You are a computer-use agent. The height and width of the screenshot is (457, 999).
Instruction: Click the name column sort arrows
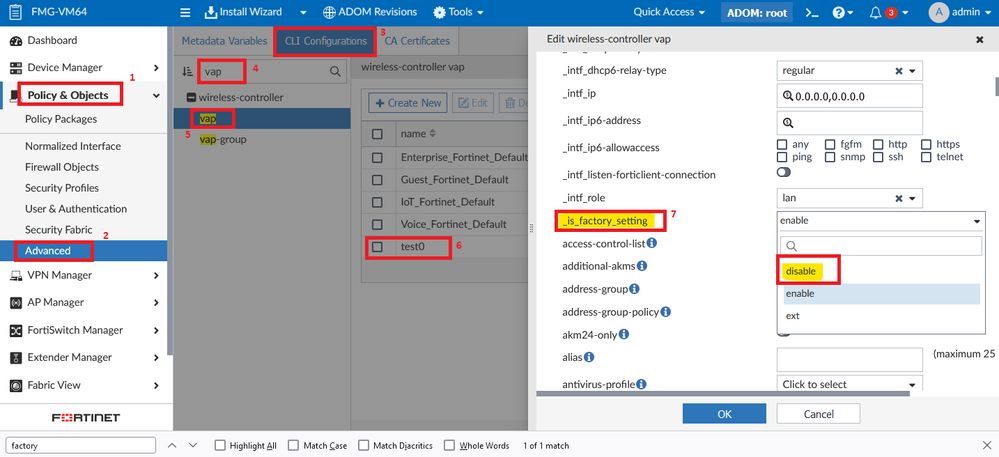point(433,134)
